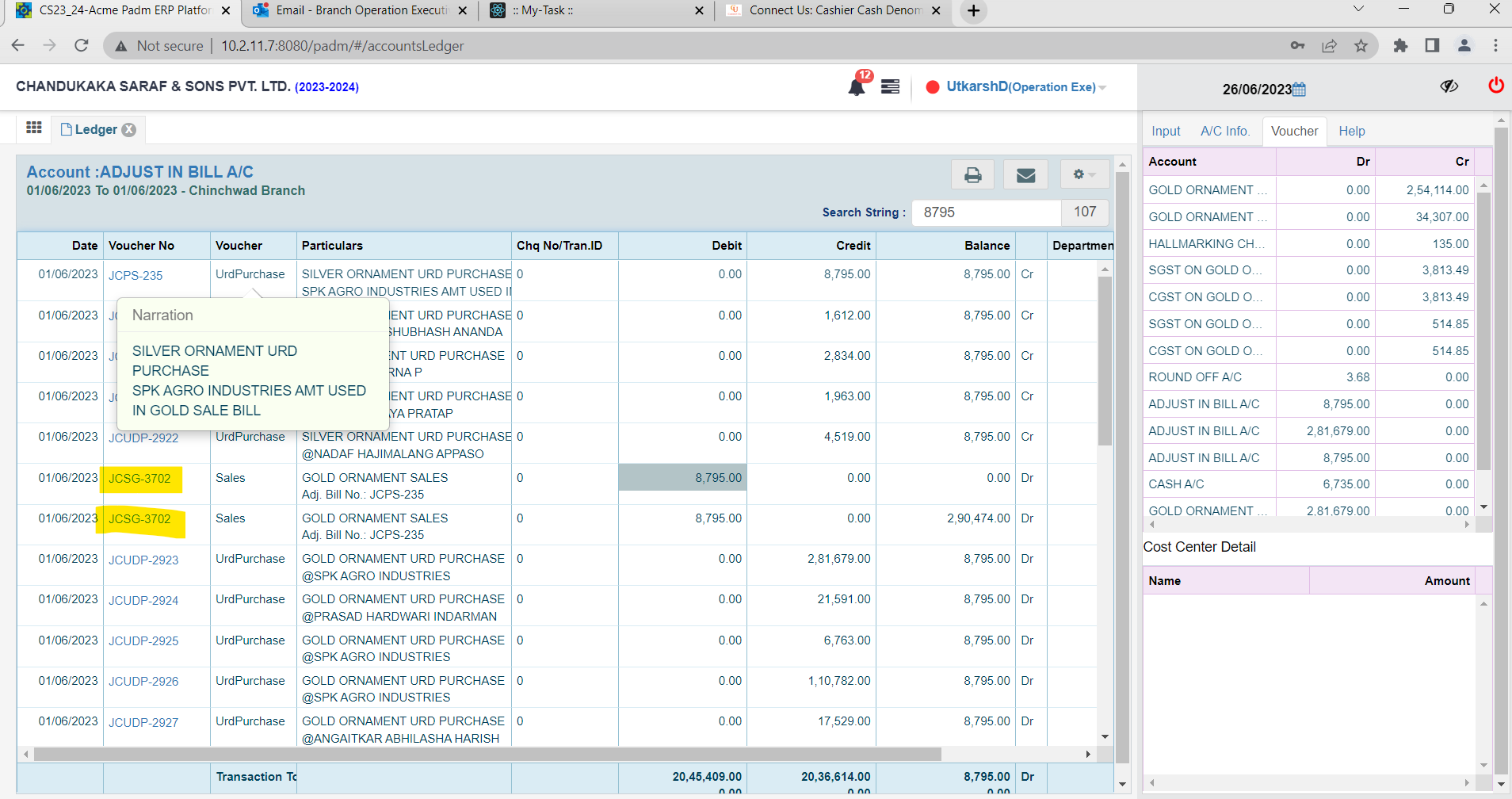Select ROUND OFF A/C account row
The height and width of the screenshot is (799, 1512).
pyautogui.click(x=1309, y=377)
